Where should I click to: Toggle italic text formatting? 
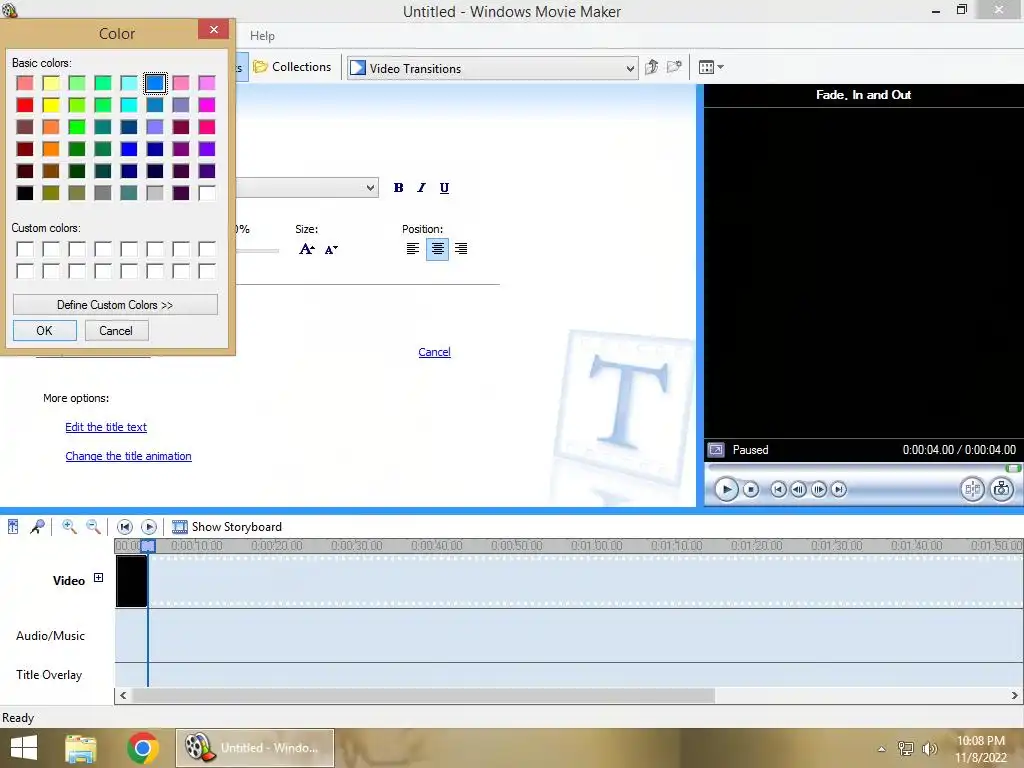point(421,188)
